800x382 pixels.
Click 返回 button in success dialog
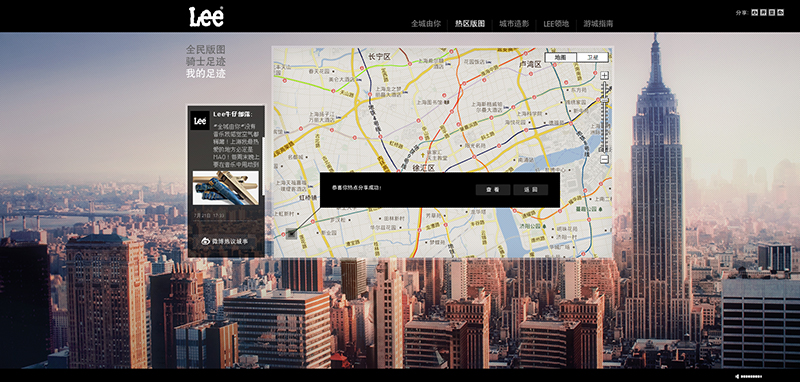[531, 190]
